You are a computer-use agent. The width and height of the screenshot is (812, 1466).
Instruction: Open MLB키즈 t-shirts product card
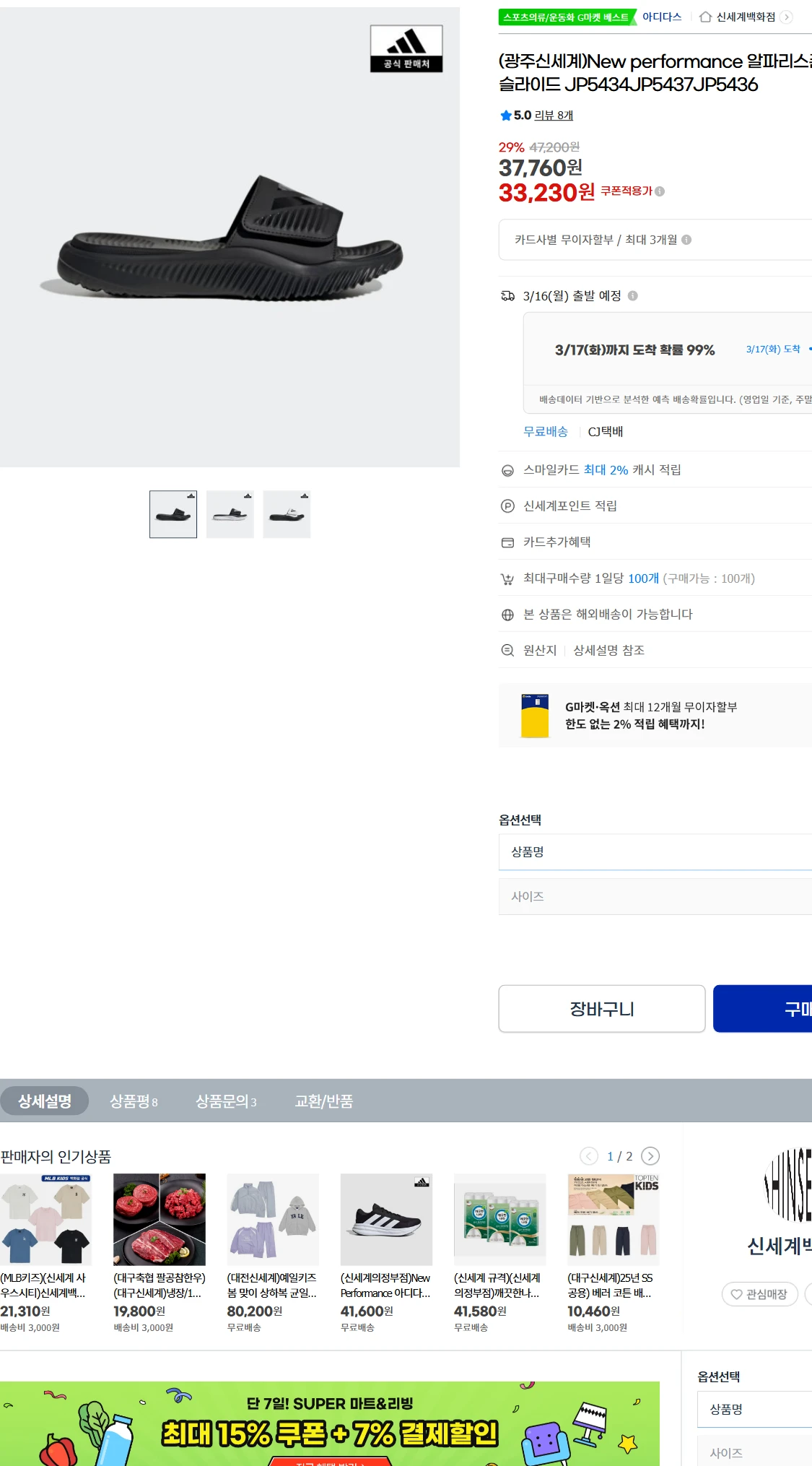click(x=45, y=1253)
